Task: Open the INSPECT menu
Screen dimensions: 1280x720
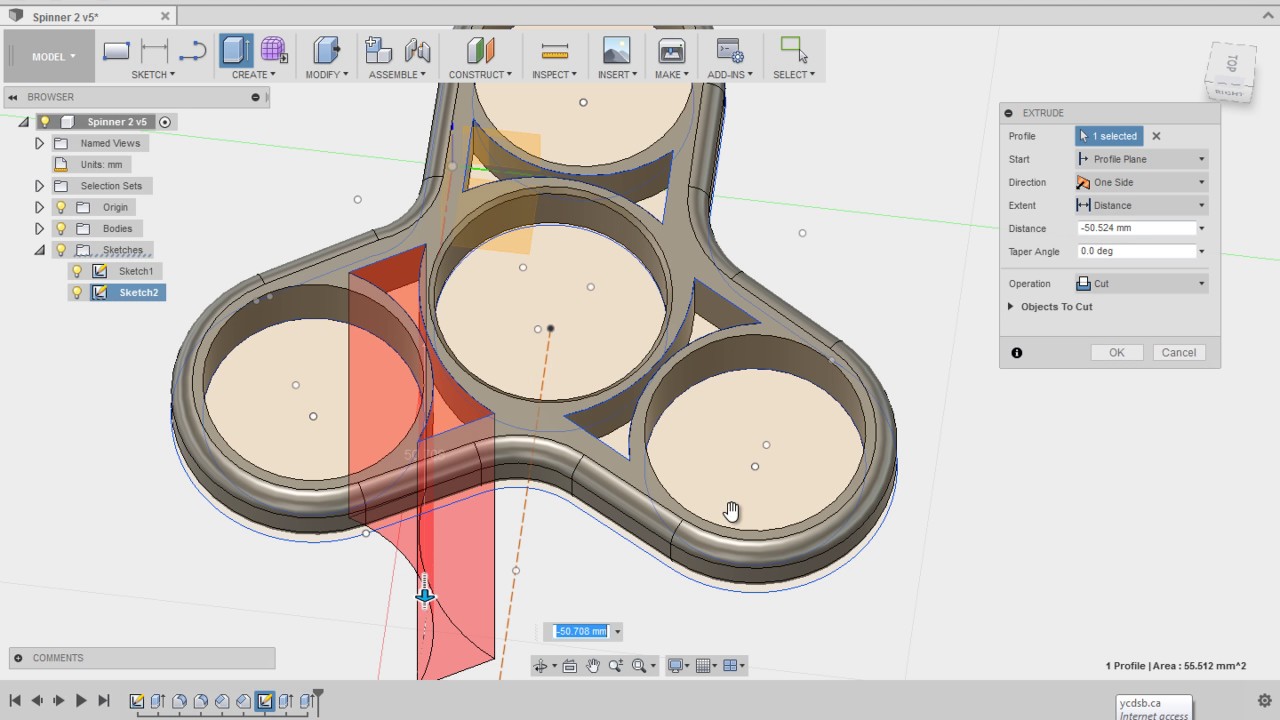Action: point(554,75)
